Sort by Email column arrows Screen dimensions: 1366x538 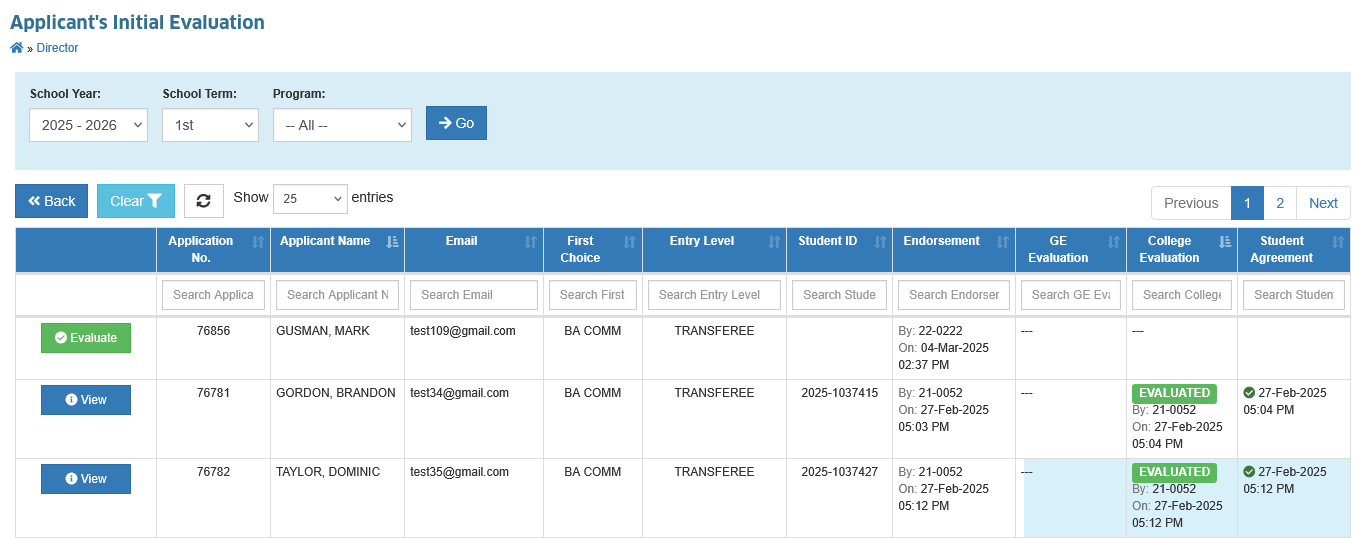[x=530, y=241]
